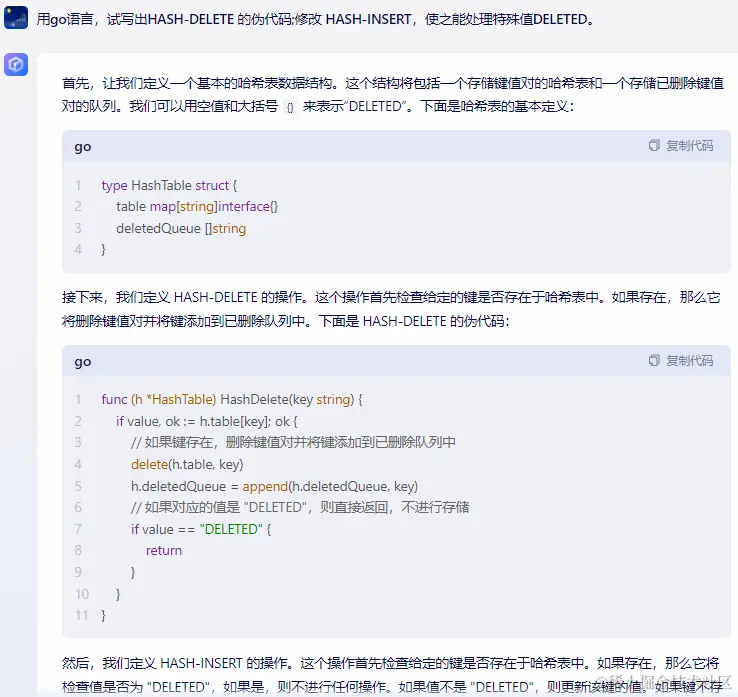Image resolution: width=738 pixels, height=697 pixels.
Task: Click the copy icon in HashDelete code block
Action: point(654,361)
